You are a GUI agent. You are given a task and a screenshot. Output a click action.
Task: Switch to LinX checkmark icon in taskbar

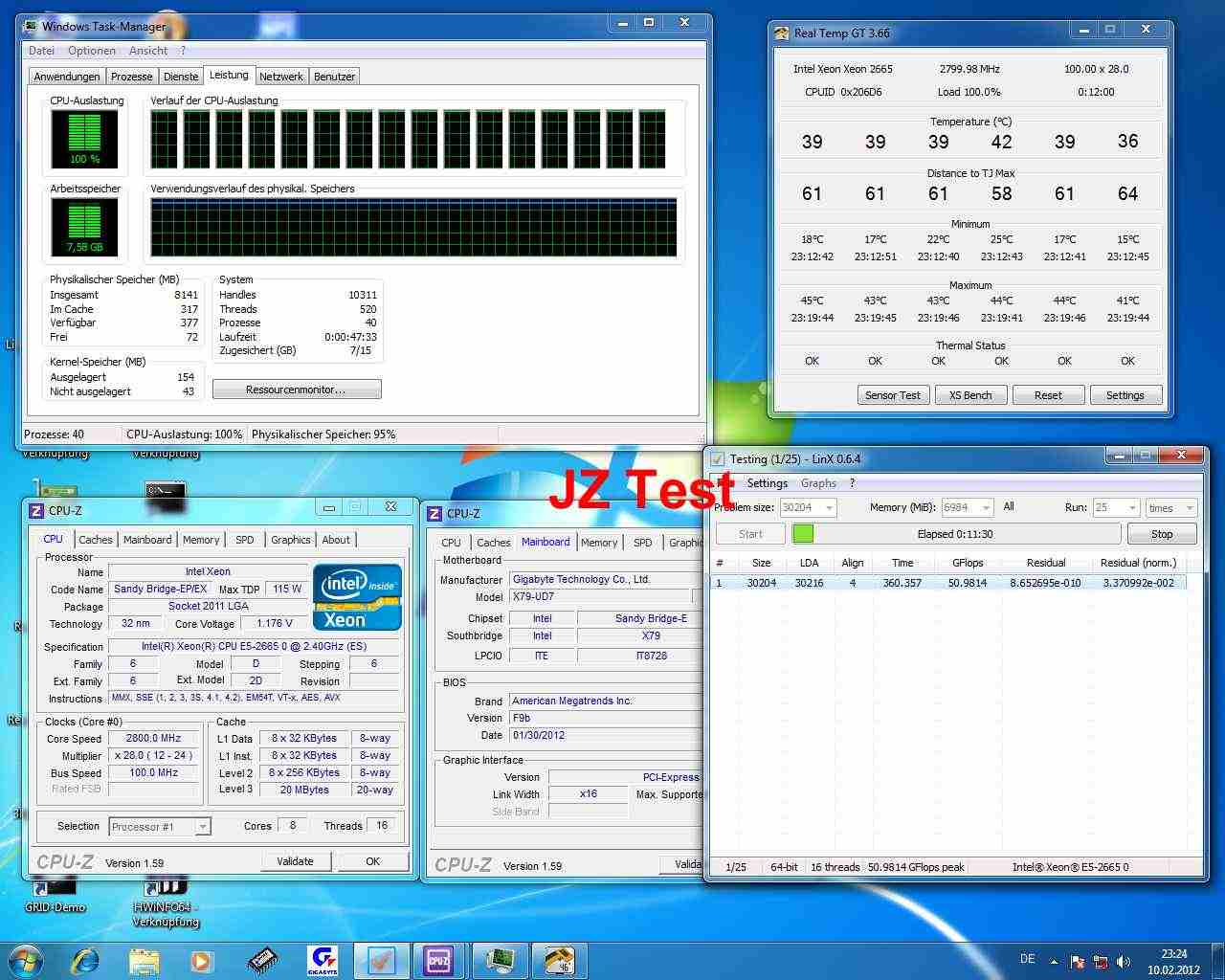pyautogui.click(x=381, y=961)
